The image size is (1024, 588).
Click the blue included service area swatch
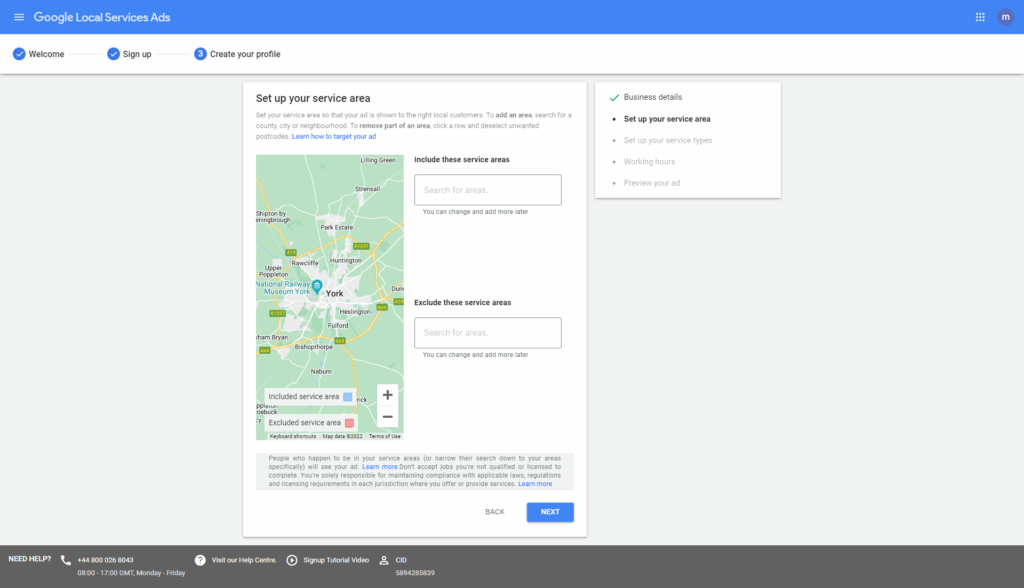point(348,397)
